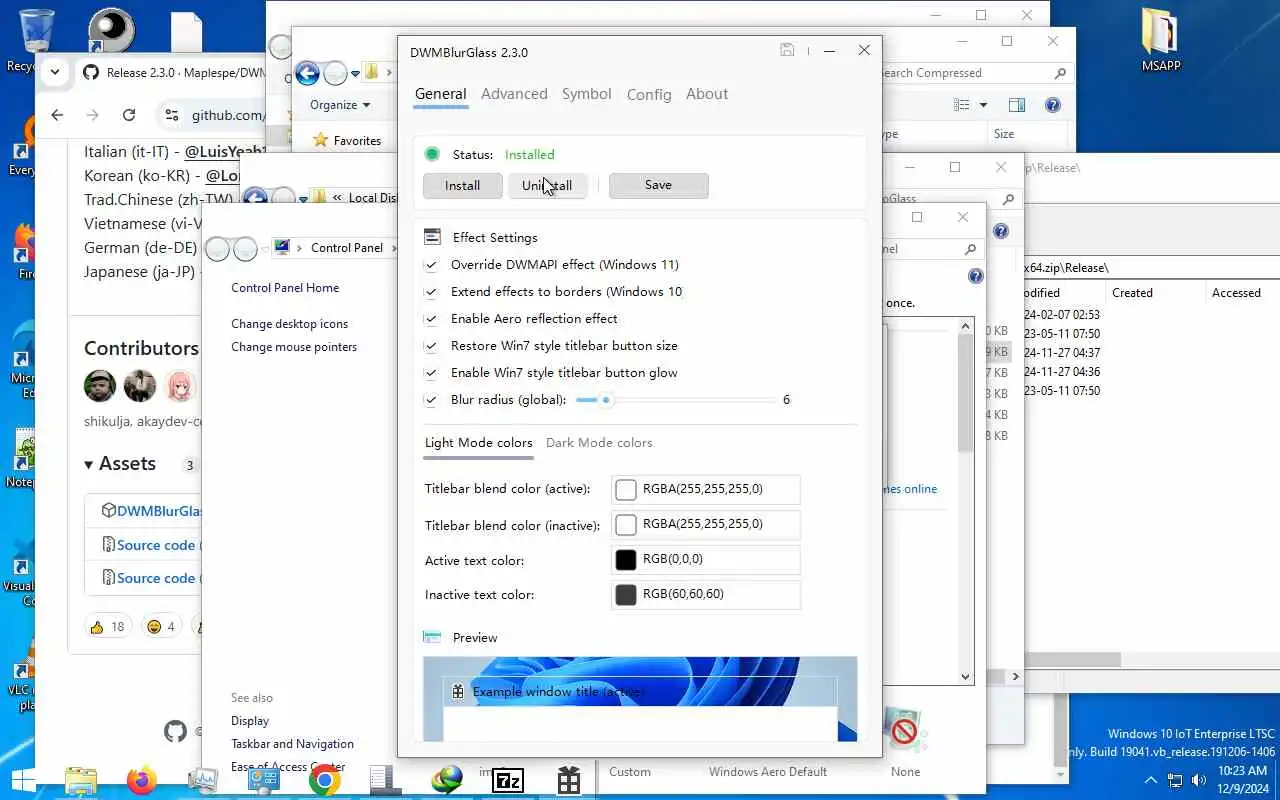Open 7-Zip from the taskbar
The image size is (1280, 800).
tap(508, 780)
